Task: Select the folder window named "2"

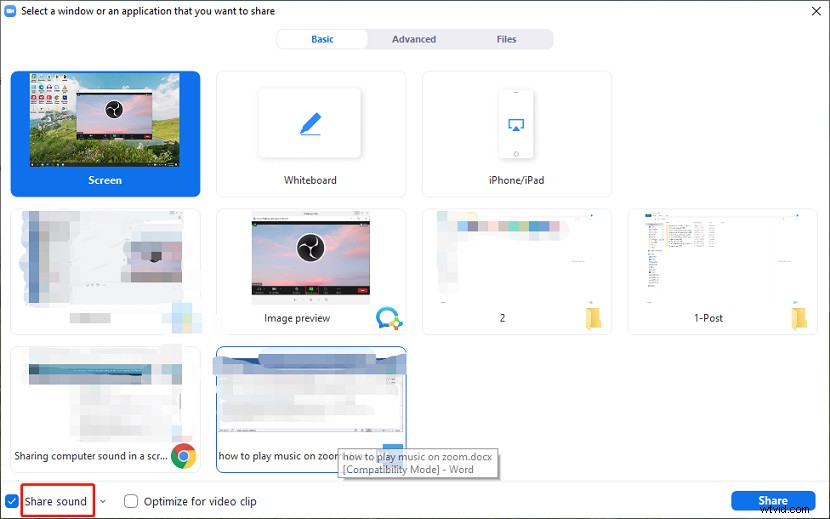Action: click(x=517, y=272)
